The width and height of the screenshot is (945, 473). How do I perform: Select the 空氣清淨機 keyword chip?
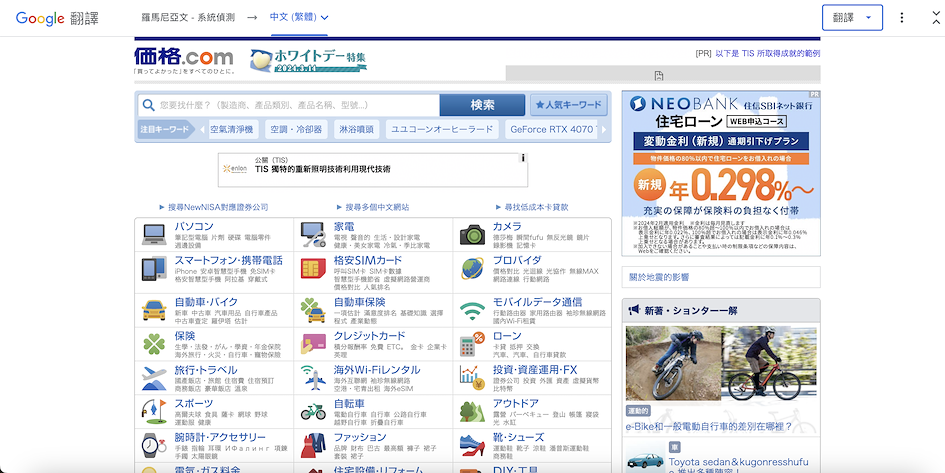233,129
